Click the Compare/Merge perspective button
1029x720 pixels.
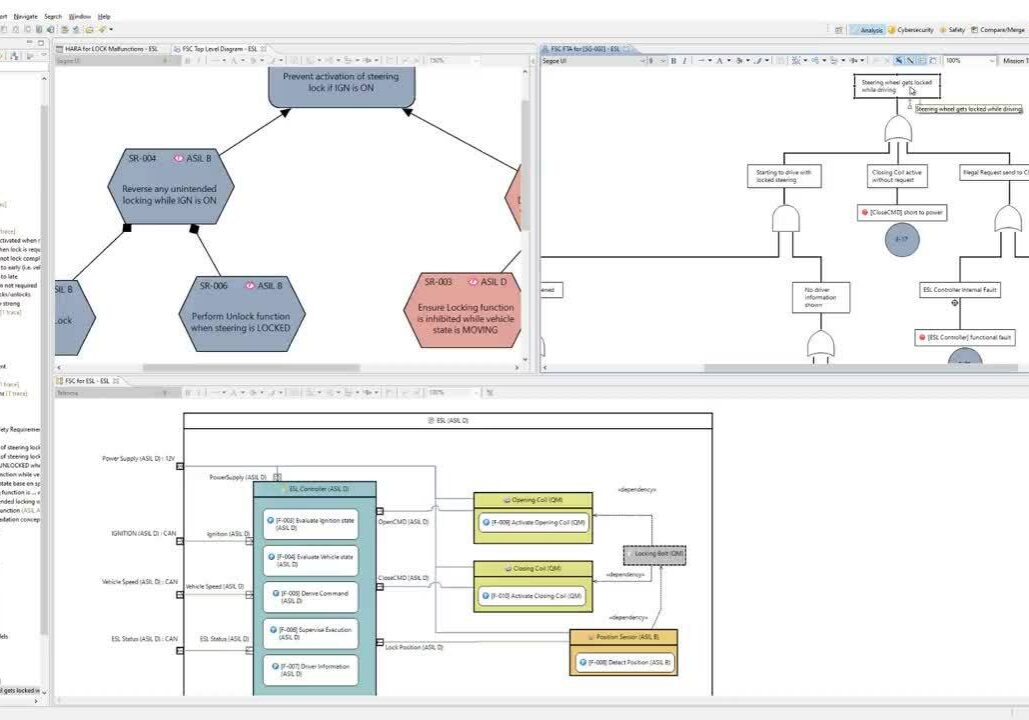click(1001, 30)
